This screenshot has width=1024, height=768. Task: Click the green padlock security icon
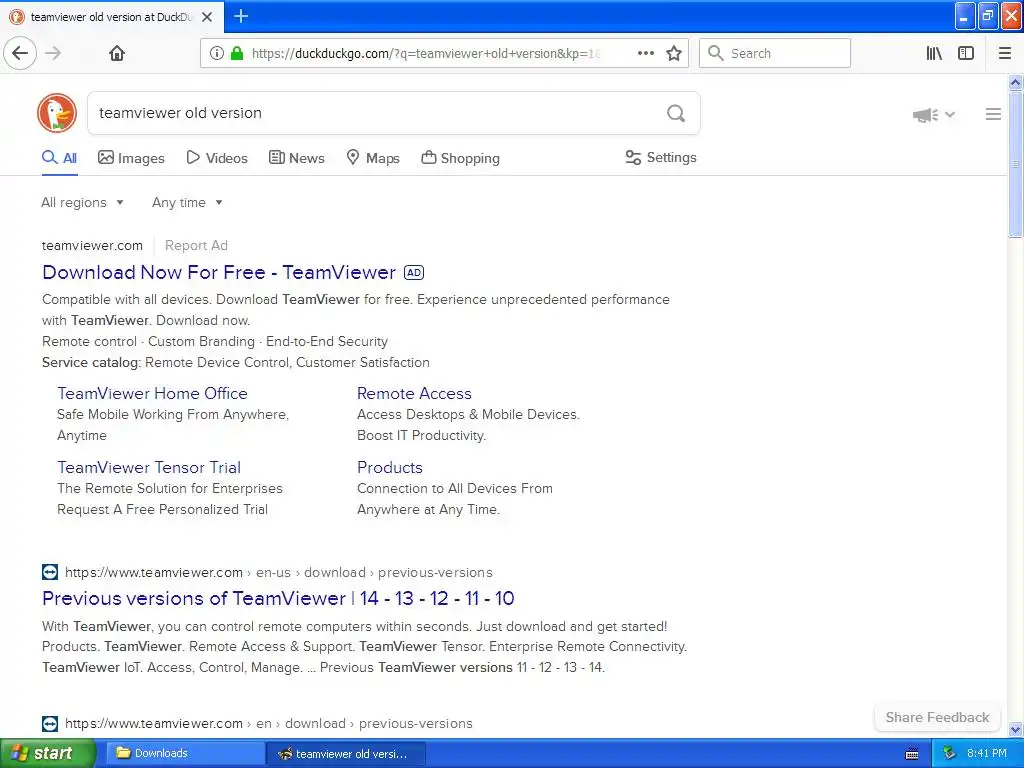[x=237, y=53]
